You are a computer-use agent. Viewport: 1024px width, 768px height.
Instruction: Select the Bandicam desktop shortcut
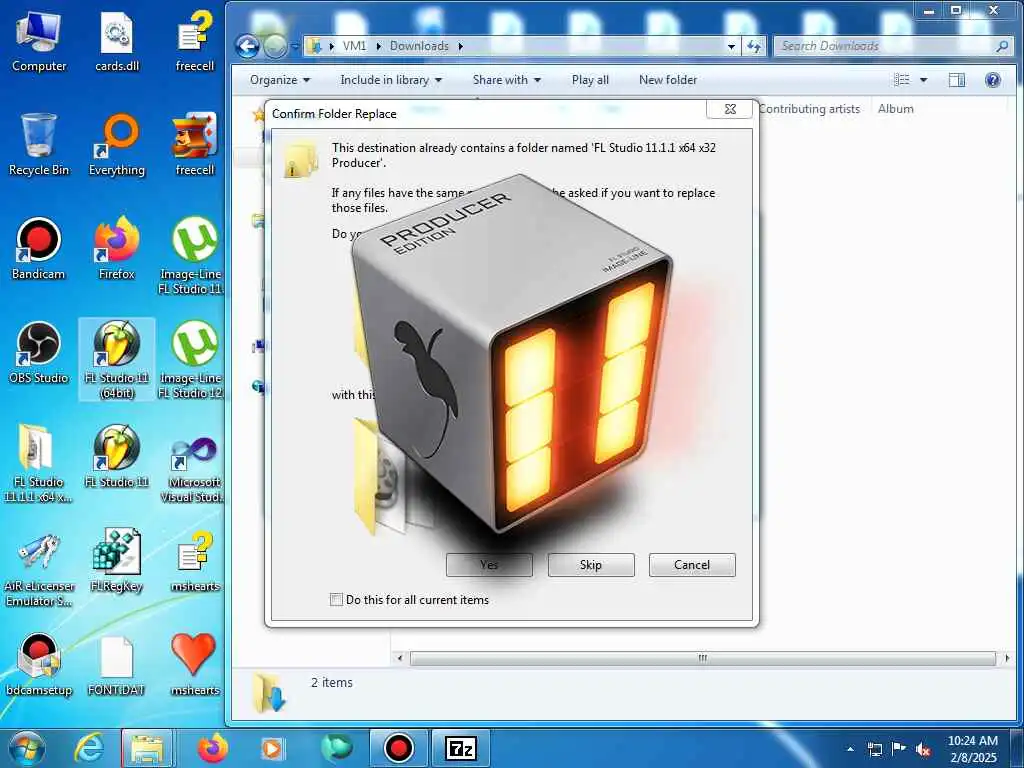point(39,249)
